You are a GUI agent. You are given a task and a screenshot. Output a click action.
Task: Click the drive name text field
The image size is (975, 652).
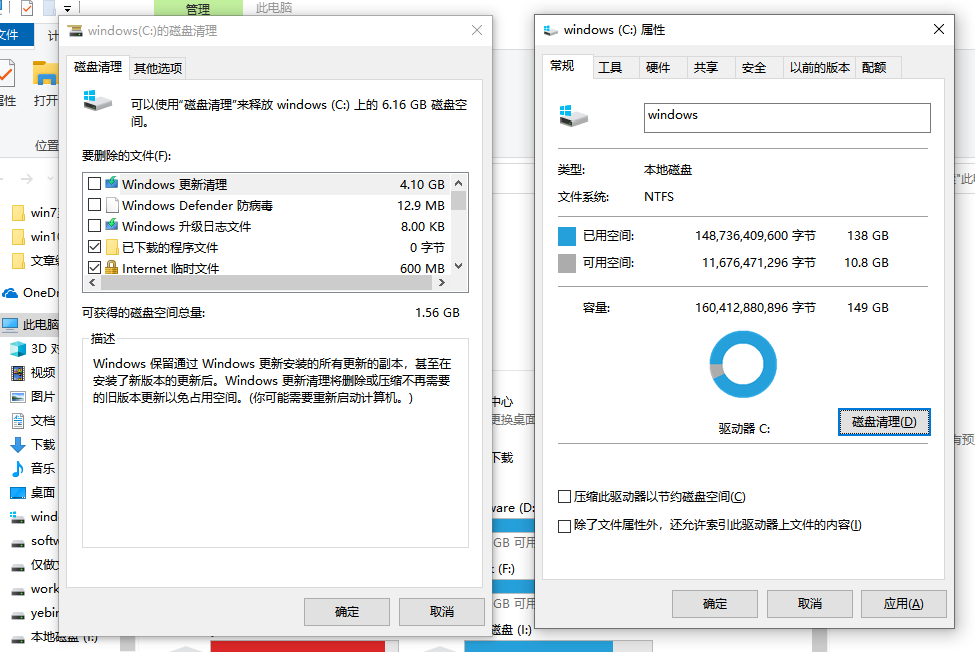[x=786, y=116]
